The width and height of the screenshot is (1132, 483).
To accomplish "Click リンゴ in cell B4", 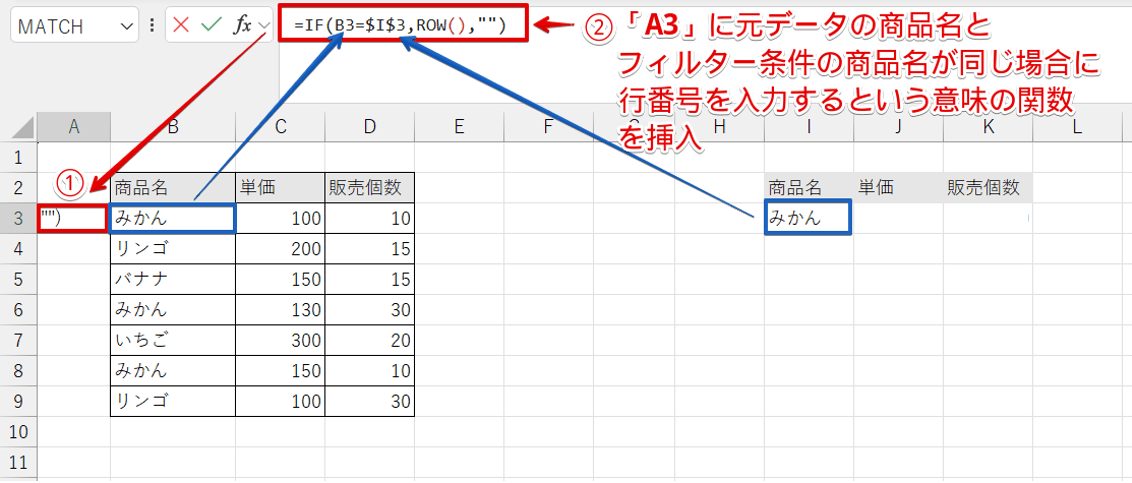I will (x=173, y=248).
